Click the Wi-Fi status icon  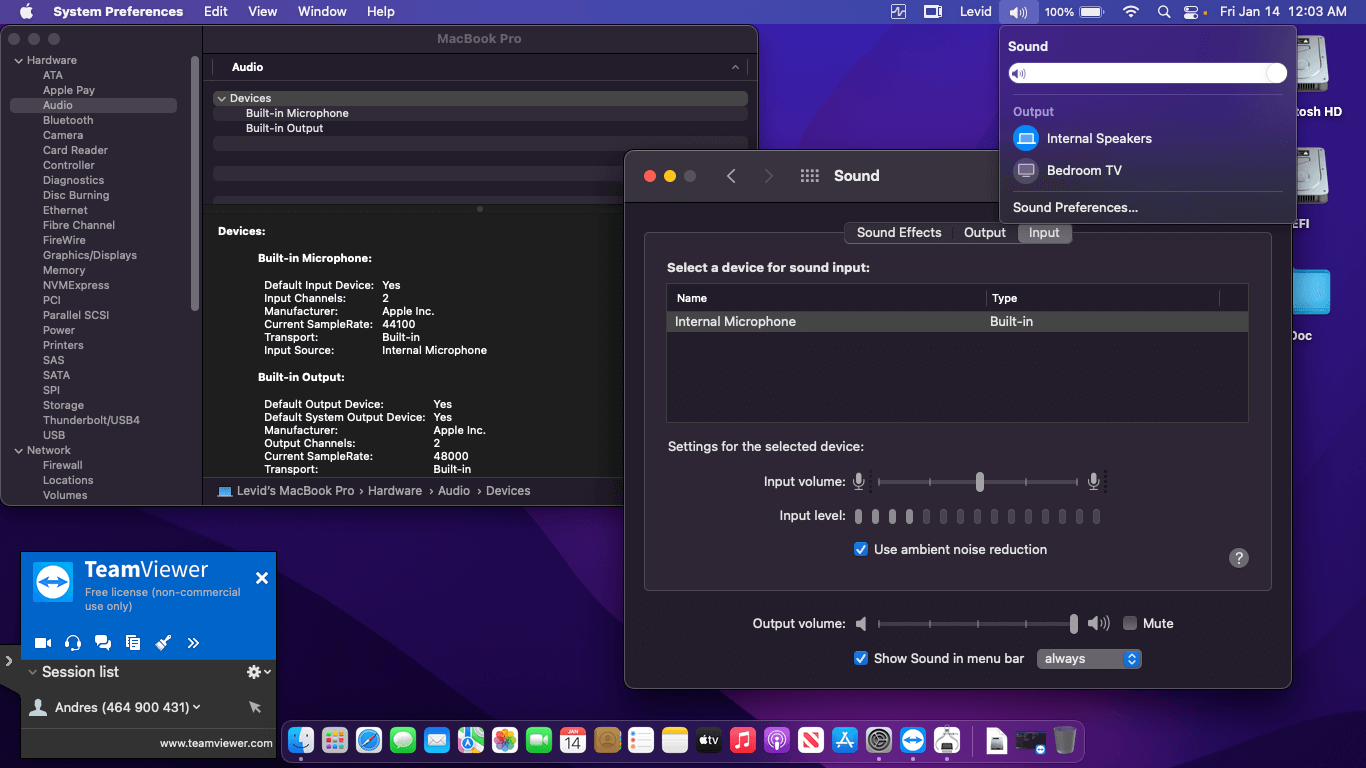pyautogui.click(x=1131, y=12)
